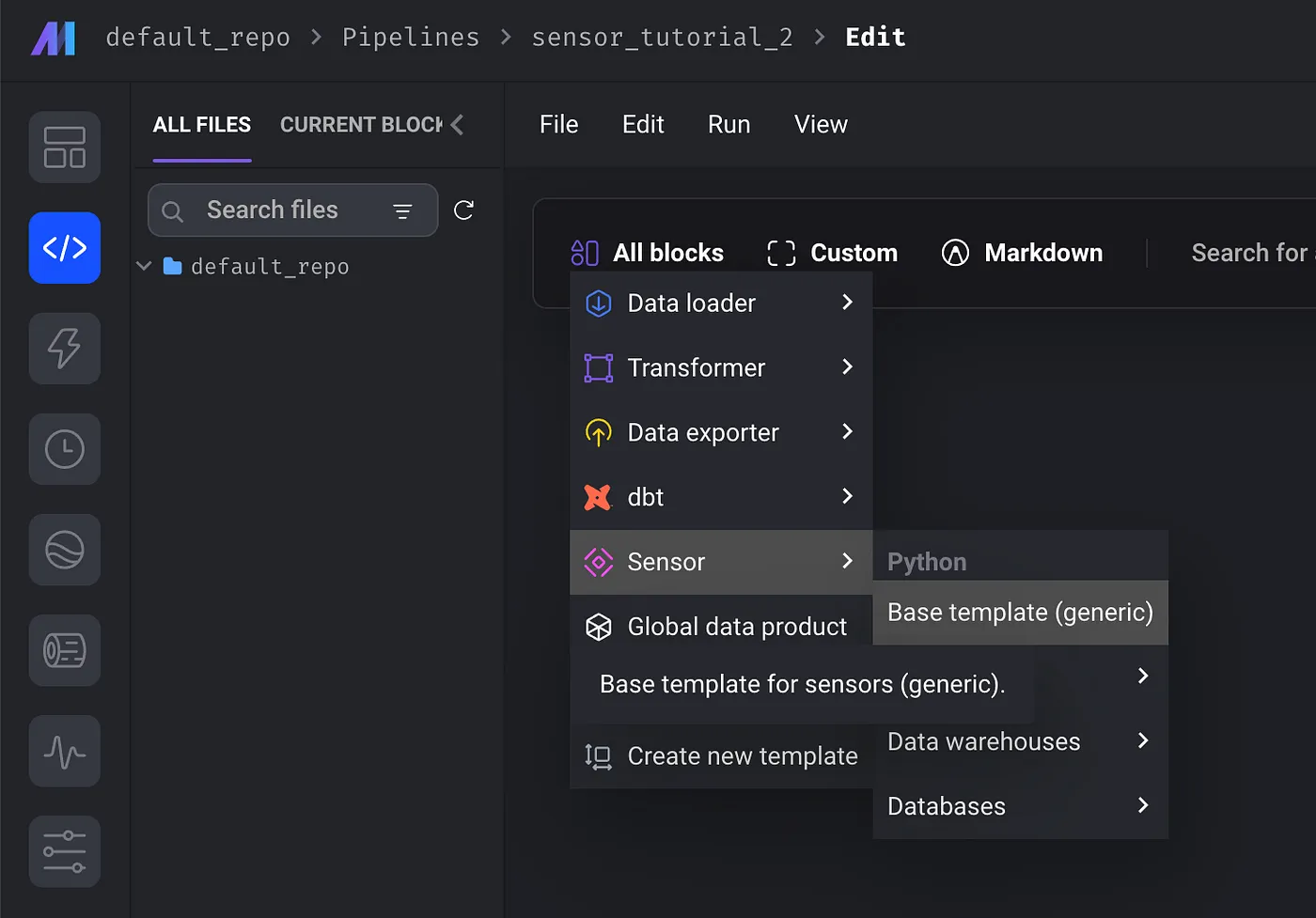1316x918 pixels.
Task: Click the Python section heading
Action: [x=926, y=562]
